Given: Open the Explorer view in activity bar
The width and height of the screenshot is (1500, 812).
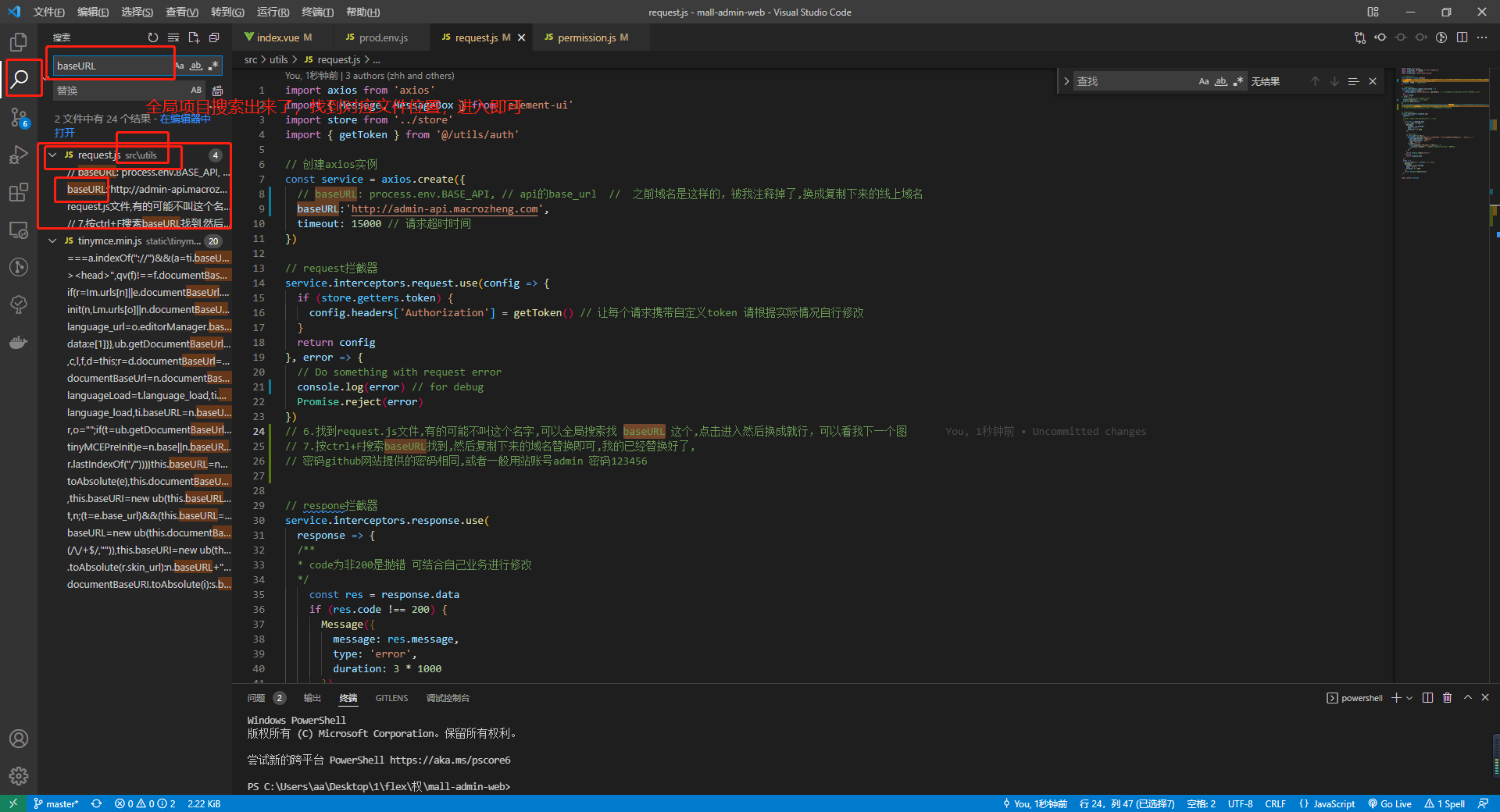Looking at the screenshot, I should click(x=19, y=41).
